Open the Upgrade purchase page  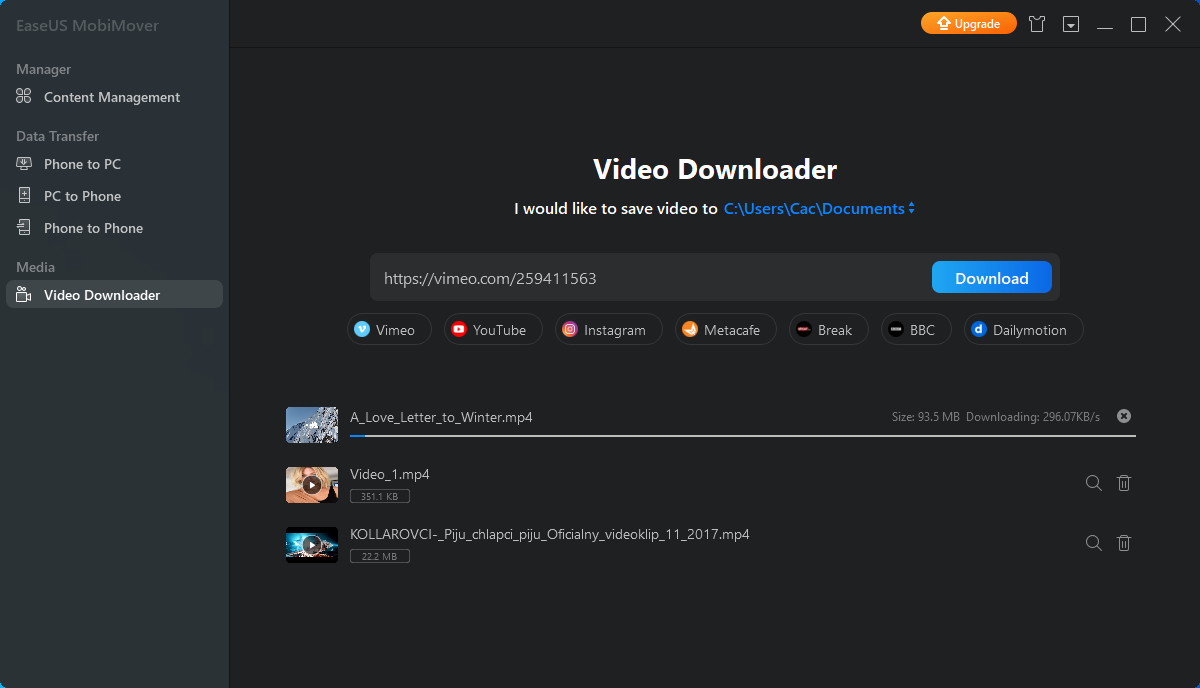(968, 22)
